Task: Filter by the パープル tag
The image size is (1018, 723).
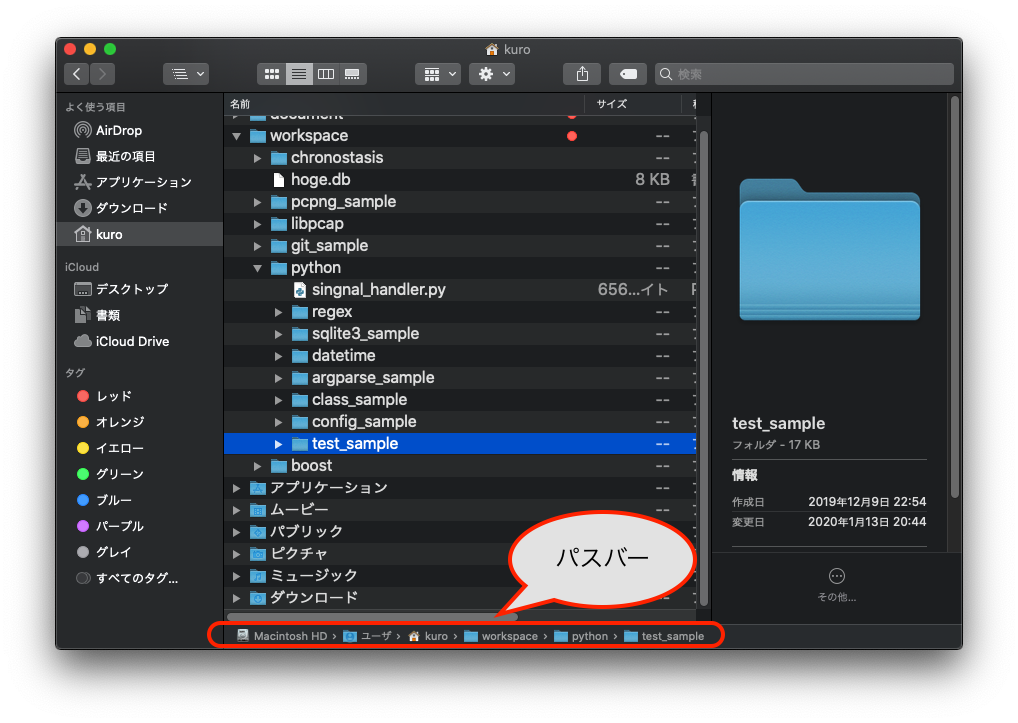Action: tap(139, 526)
